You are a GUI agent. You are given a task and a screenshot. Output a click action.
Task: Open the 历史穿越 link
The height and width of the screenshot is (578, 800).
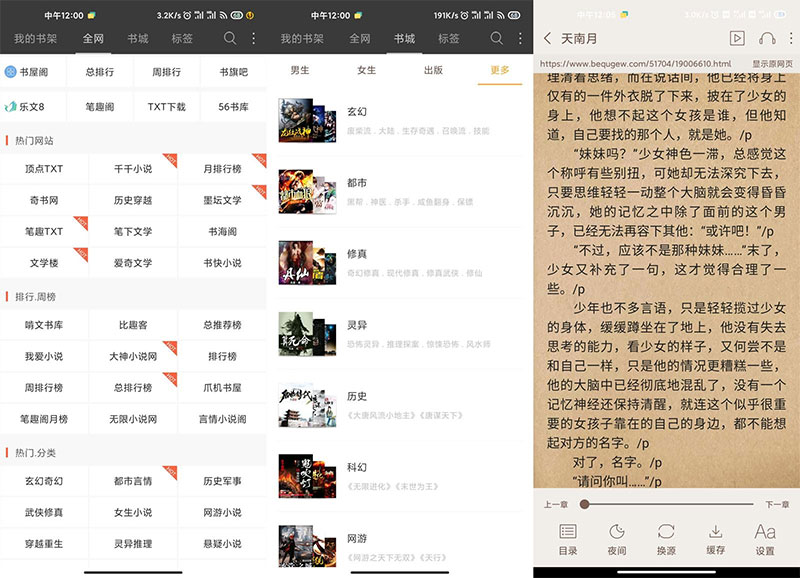133,200
